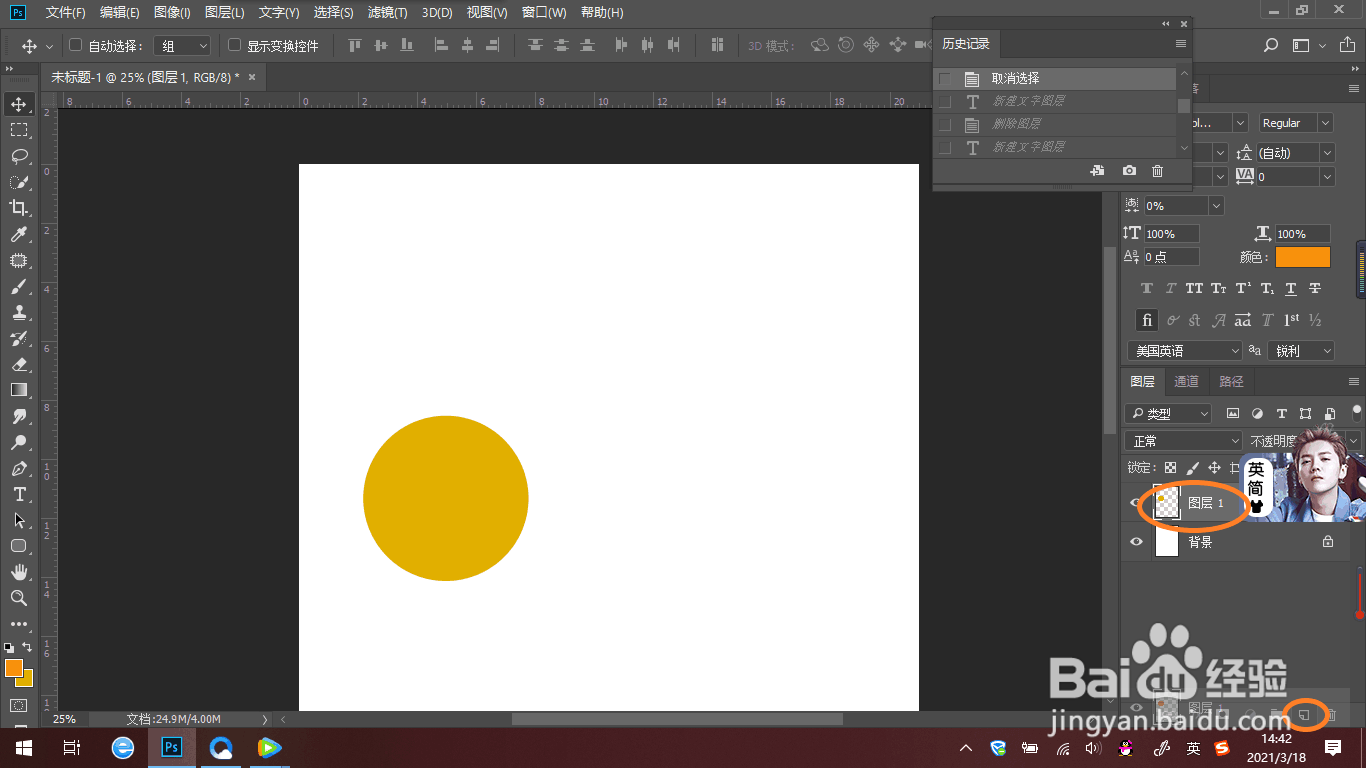Delete current history state with trash icon

click(1158, 171)
